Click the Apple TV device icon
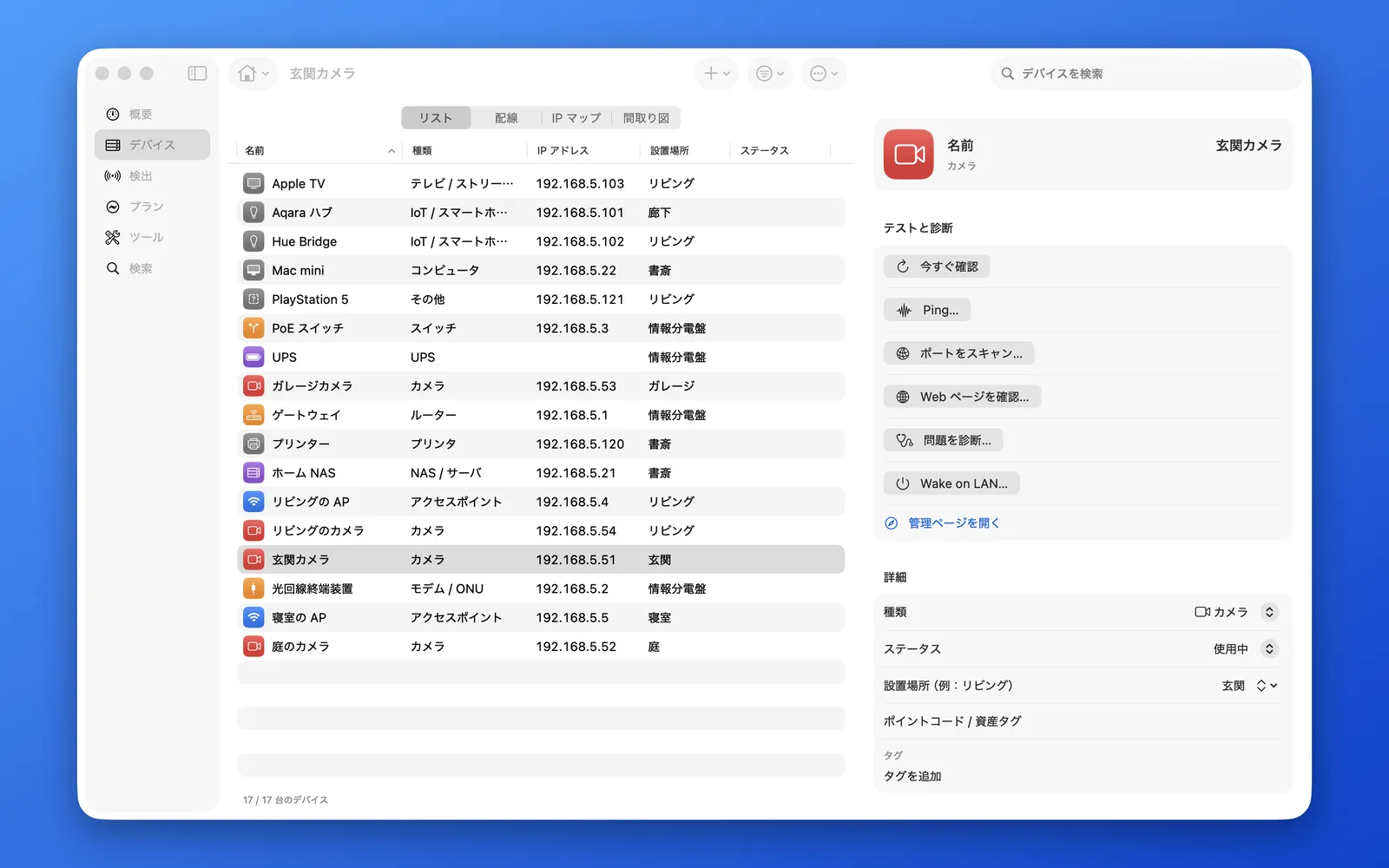 (253, 183)
